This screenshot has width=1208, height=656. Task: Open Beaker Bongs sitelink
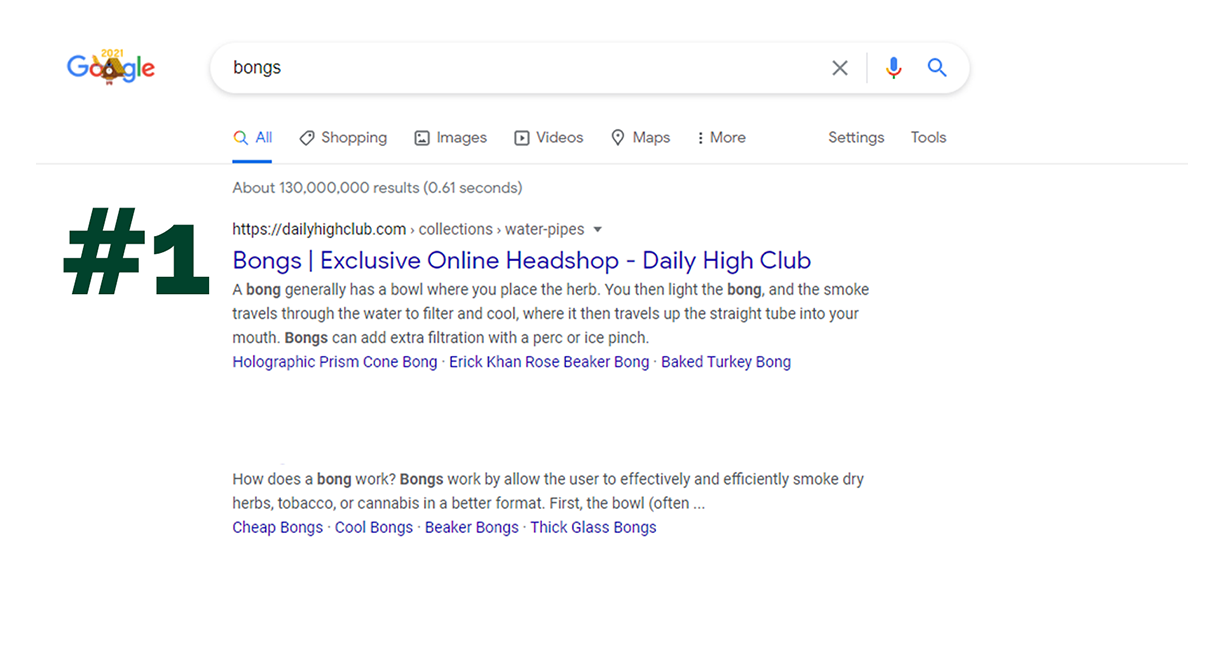click(472, 527)
